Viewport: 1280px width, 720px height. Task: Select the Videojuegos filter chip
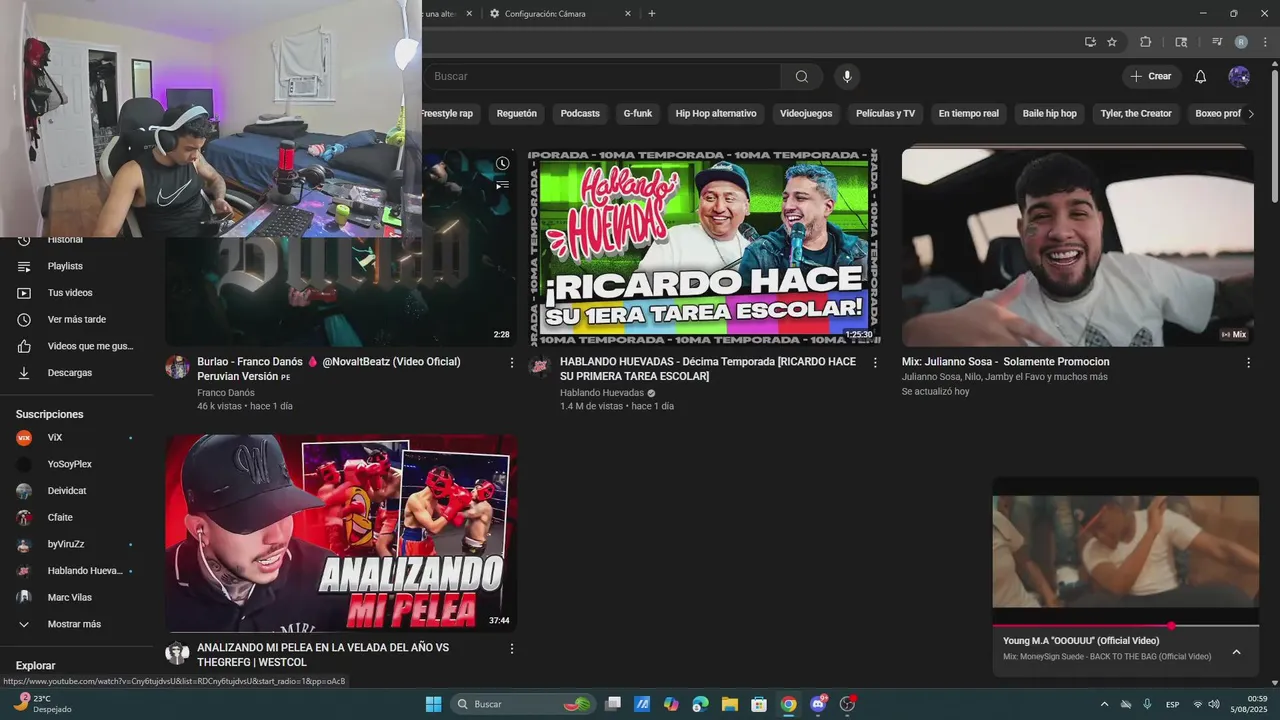(x=806, y=114)
